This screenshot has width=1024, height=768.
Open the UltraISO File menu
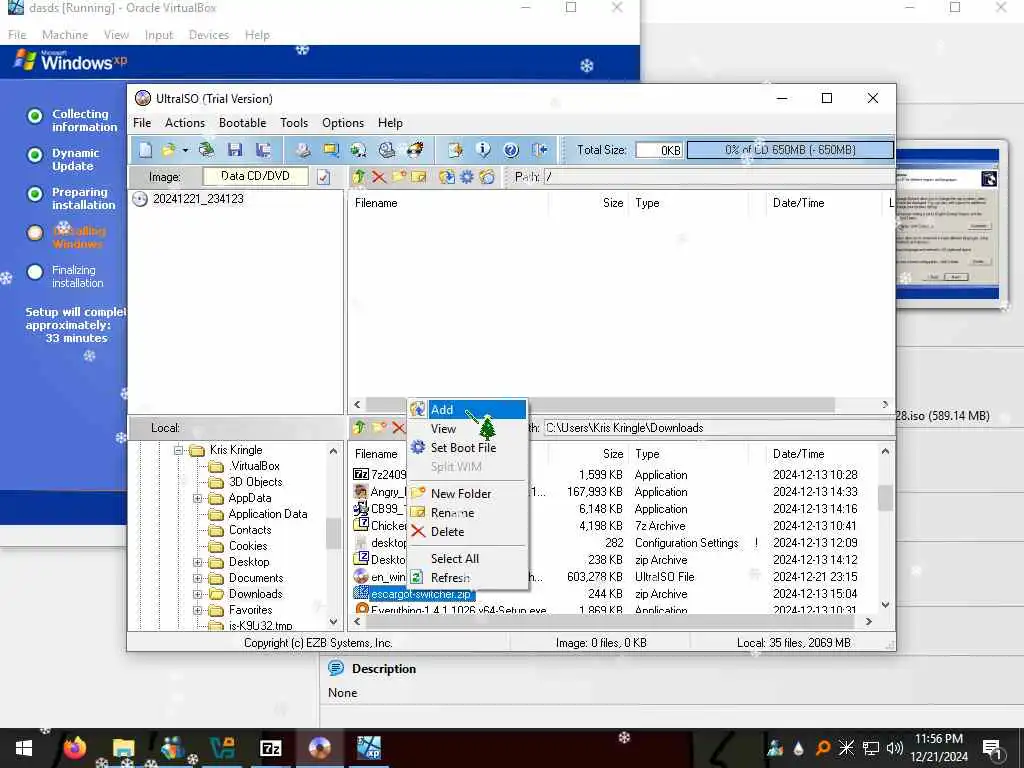coord(142,123)
